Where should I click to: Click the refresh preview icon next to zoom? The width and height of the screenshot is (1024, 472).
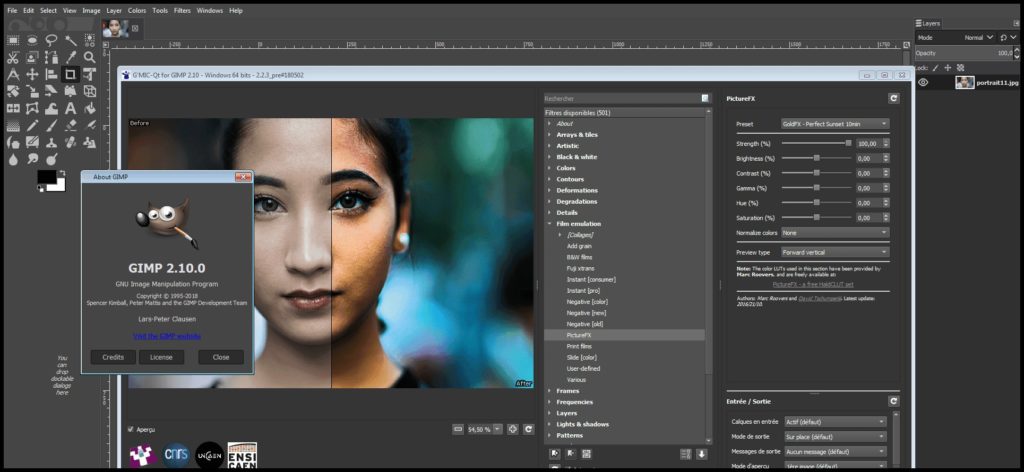[x=528, y=429]
